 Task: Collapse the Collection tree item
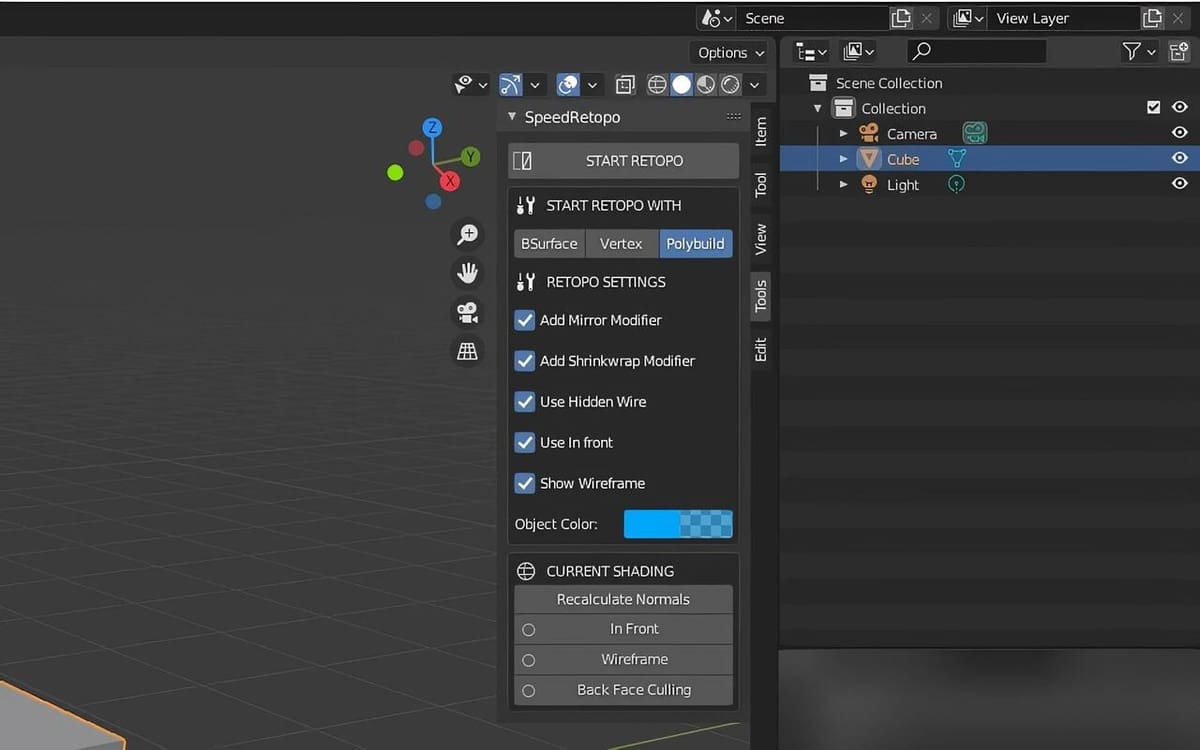click(x=818, y=108)
